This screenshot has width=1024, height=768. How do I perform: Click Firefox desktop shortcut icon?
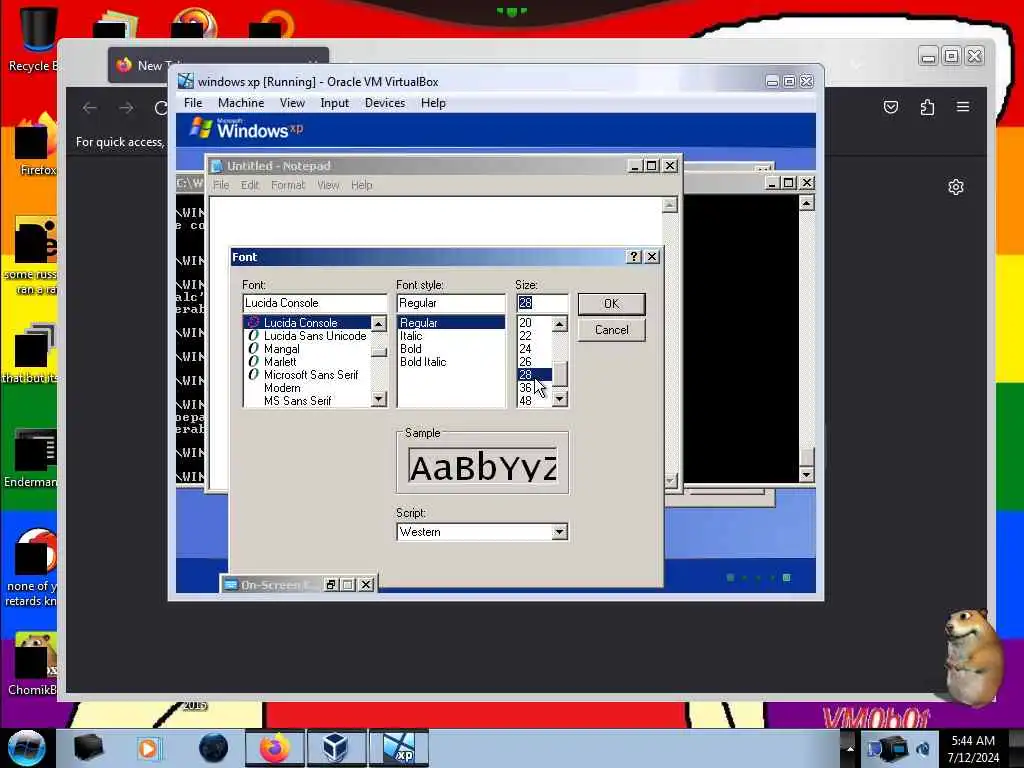(x=35, y=145)
